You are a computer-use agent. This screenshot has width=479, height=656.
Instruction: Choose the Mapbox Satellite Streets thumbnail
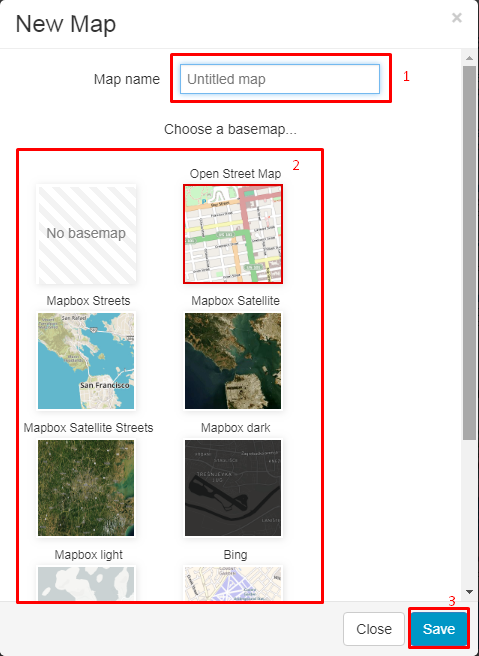86,488
